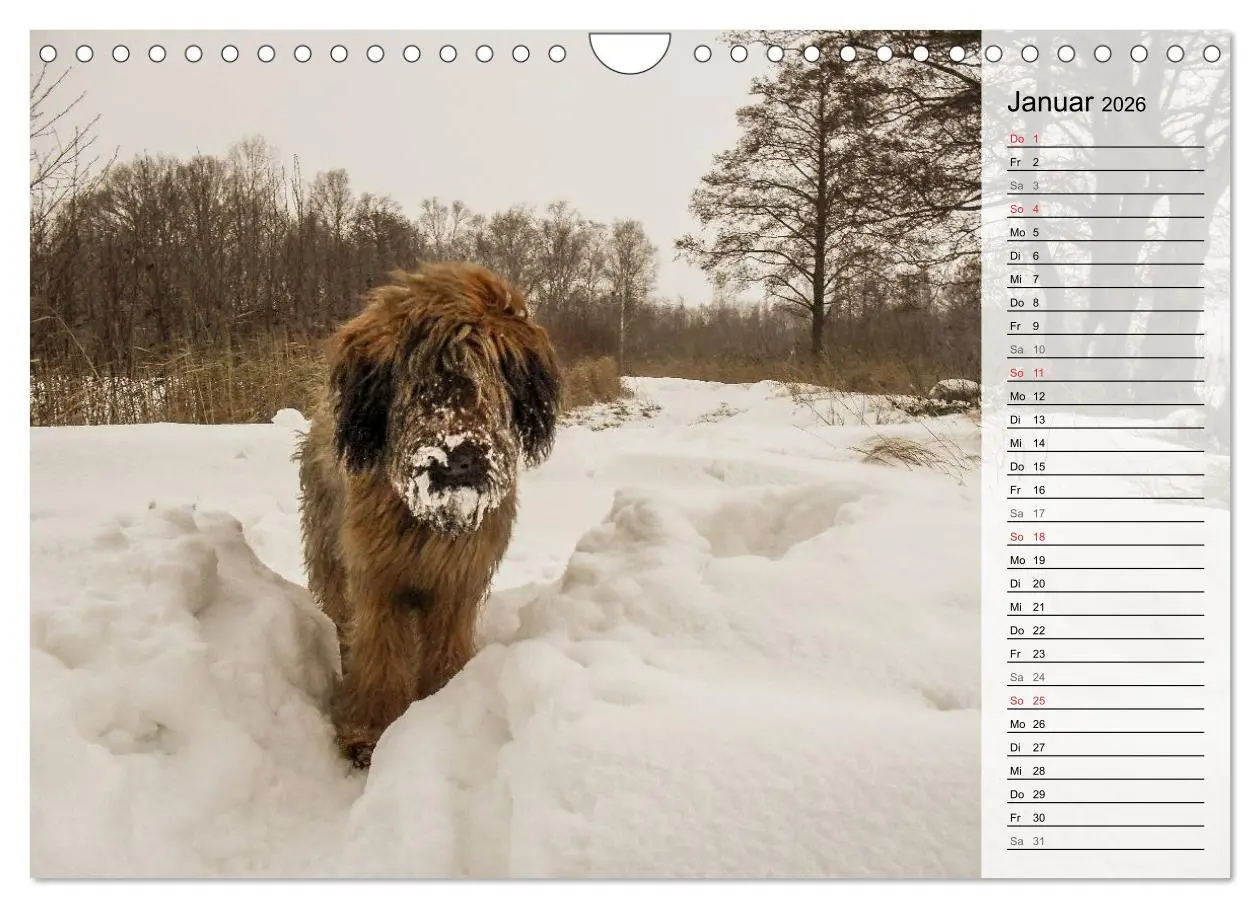Select the 'Di 6' date row
This screenshot has width=1260, height=908.
pos(1105,255)
